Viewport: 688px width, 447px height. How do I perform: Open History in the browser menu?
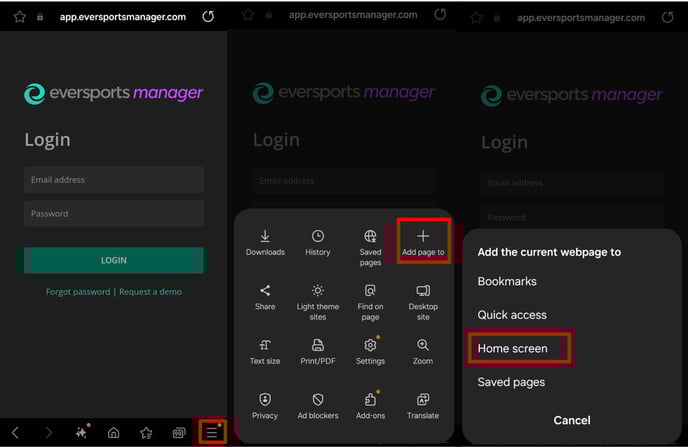318,243
